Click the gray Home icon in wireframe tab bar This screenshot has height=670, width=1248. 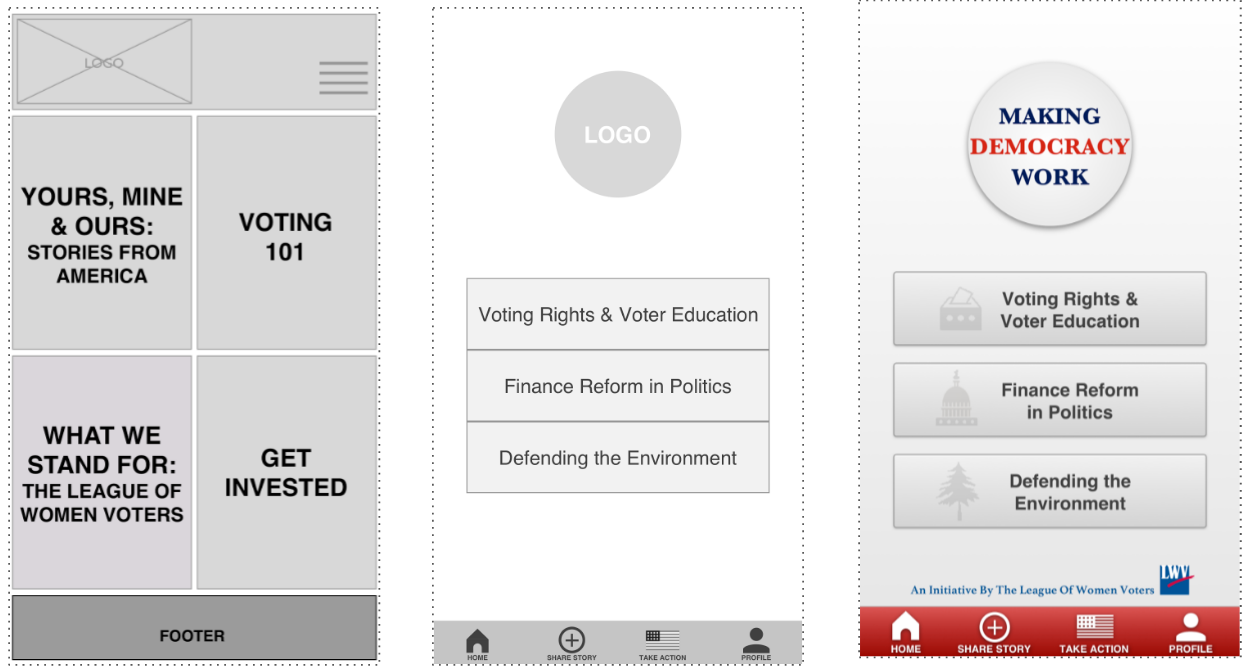478,641
